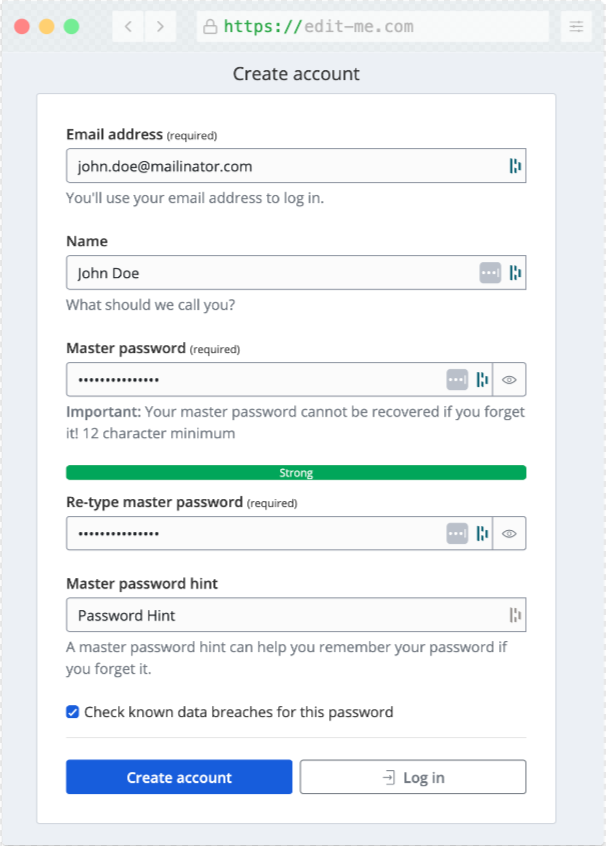The width and height of the screenshot is (606, 846).
Task: Uncheck Check known data breaches checkbox
Action: click(72, 712)
